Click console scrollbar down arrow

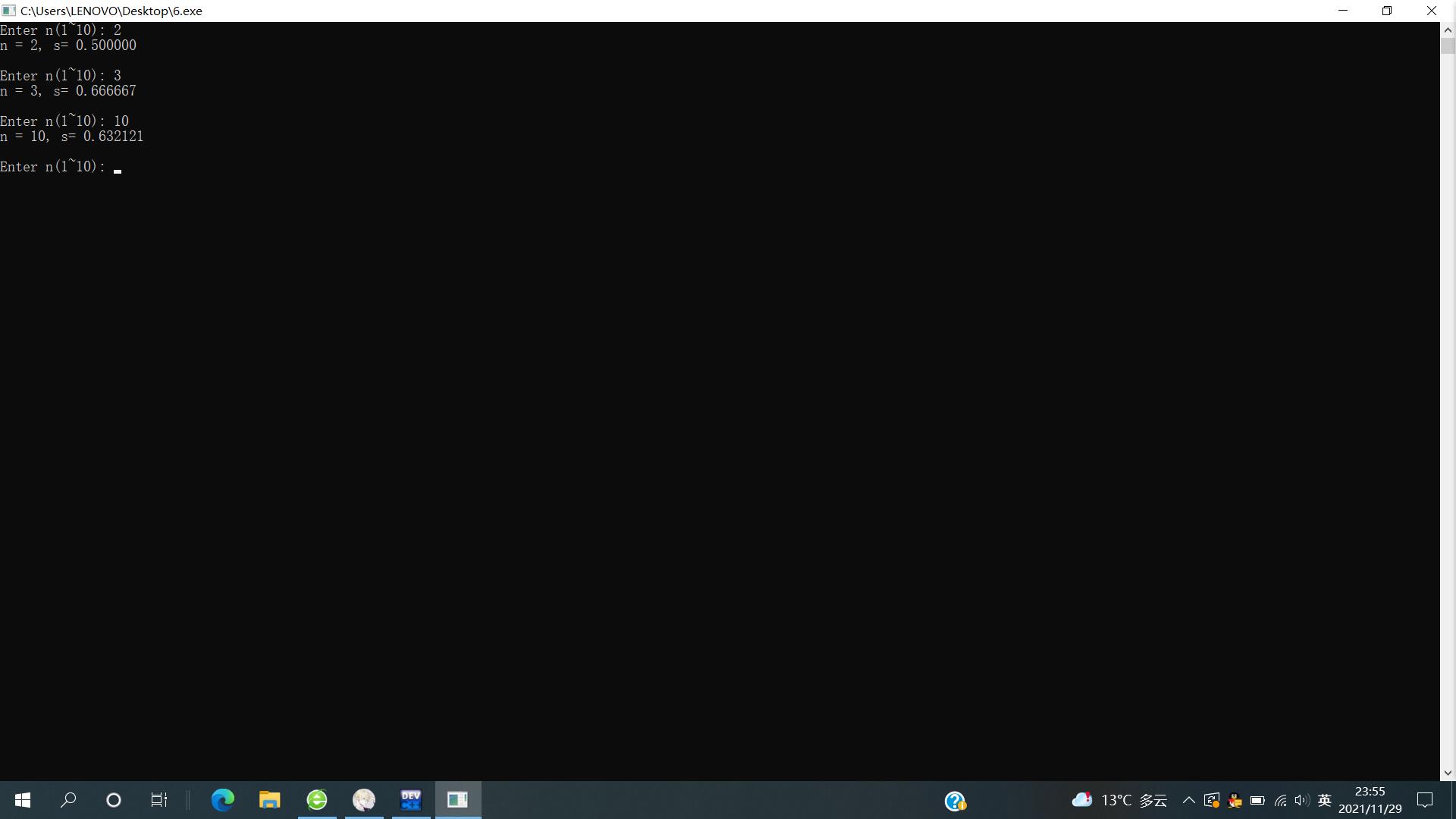[1448, 773]
